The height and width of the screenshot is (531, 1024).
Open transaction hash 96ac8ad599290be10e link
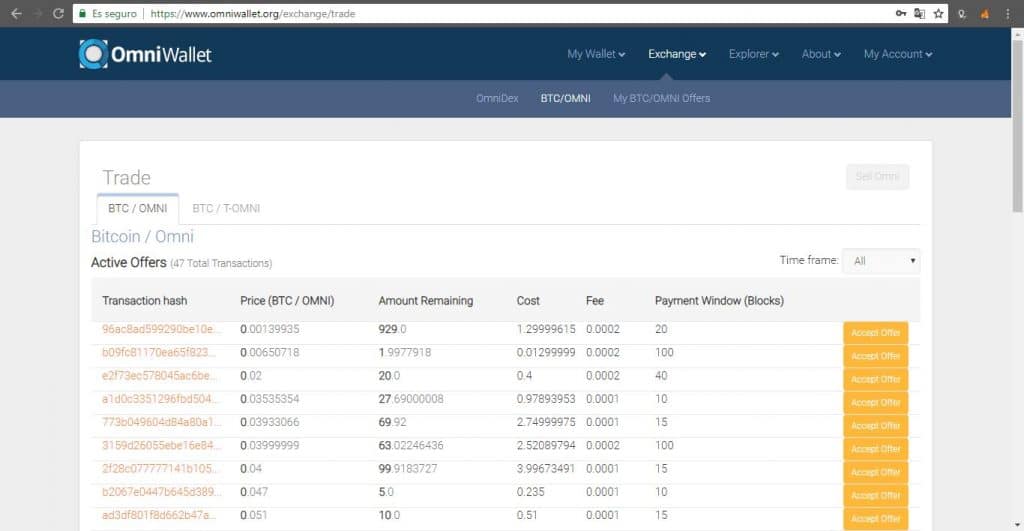[x=161, y=329]
